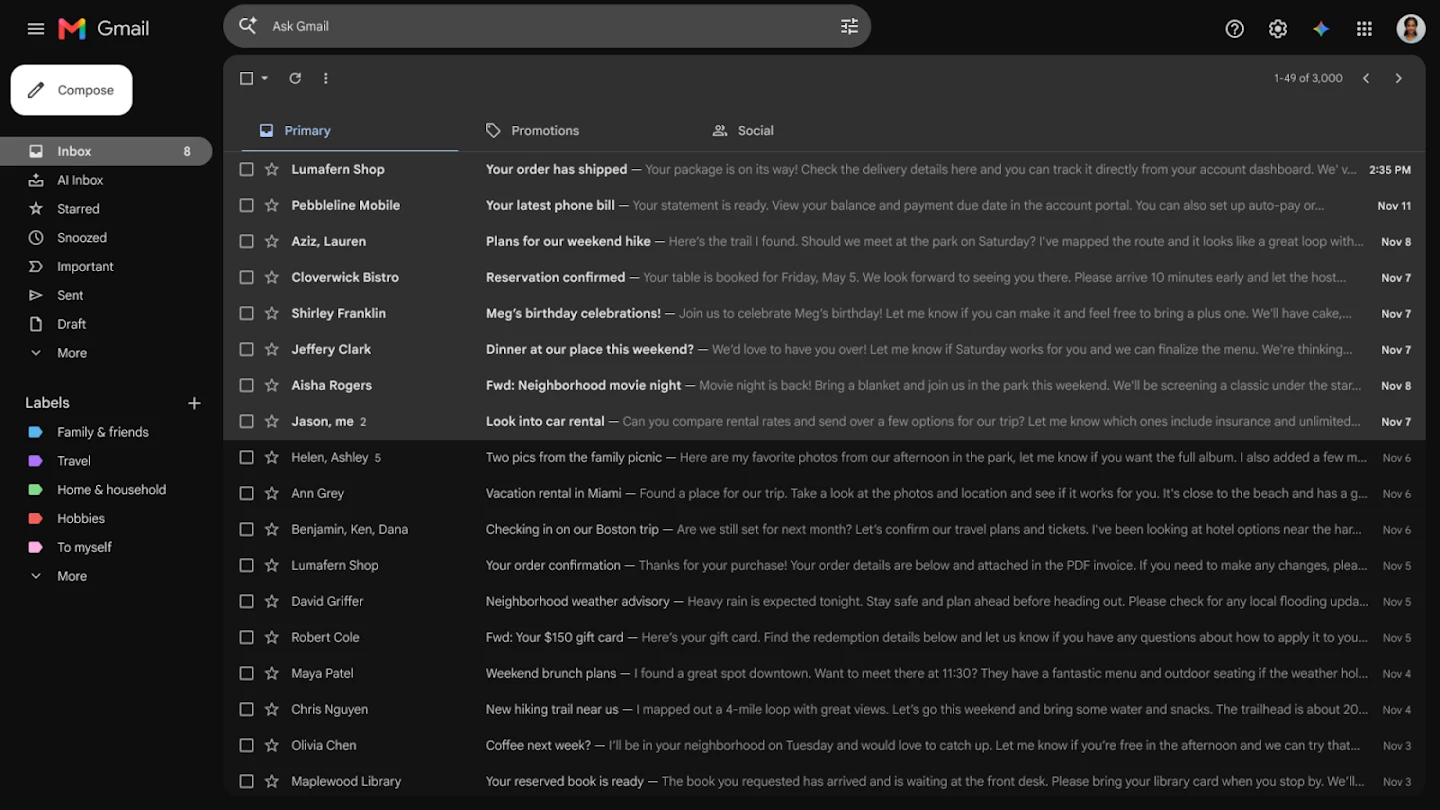The image size is (1440, 810).
Task: Open the Help support icon
Action: click(1234, 29)
